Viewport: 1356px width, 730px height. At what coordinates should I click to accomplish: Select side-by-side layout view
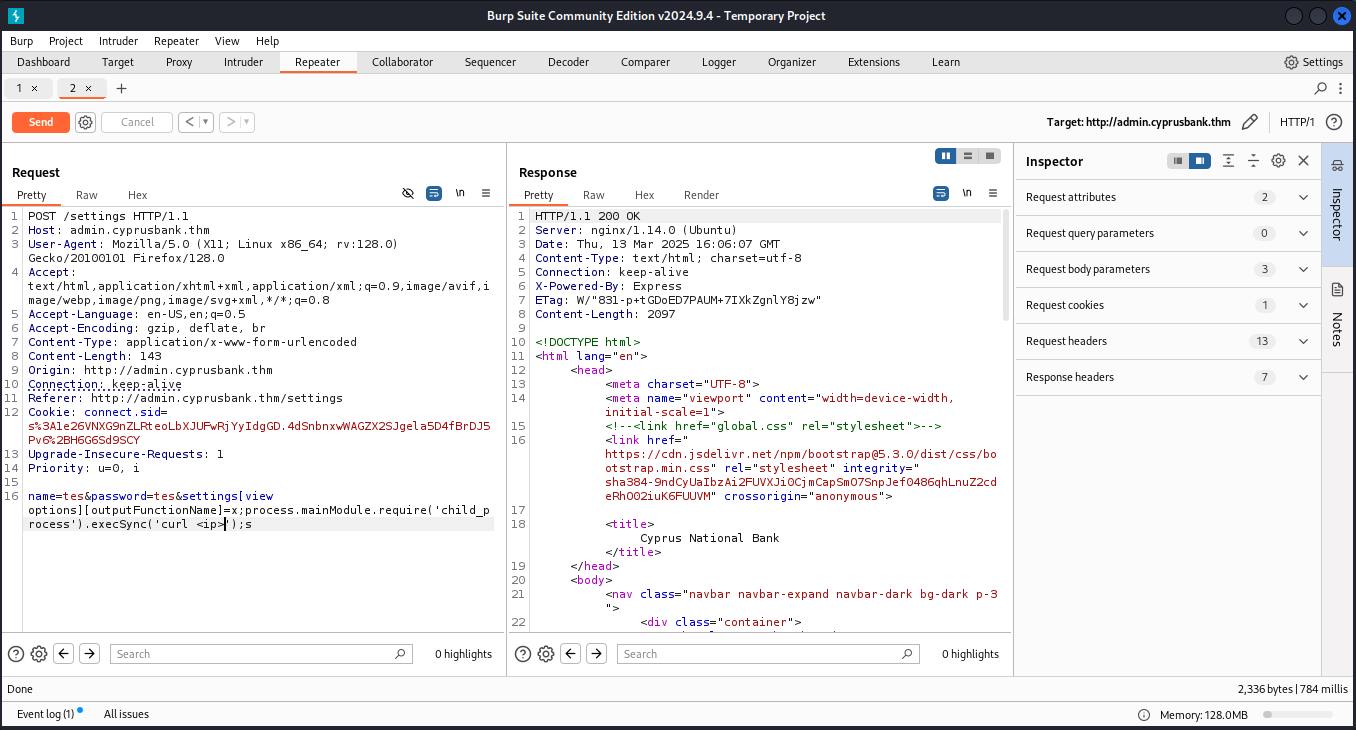[946, 156]
